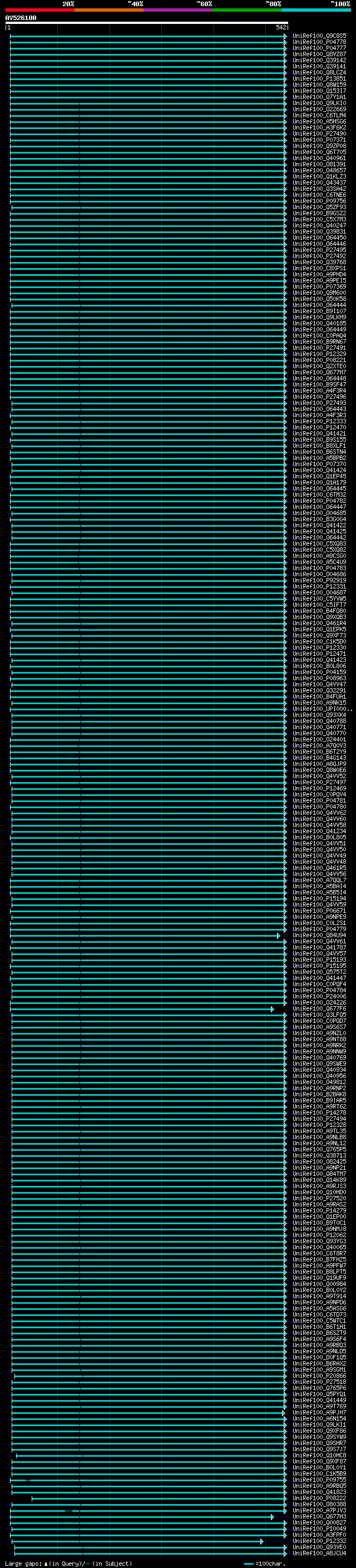356x1568 pixels.
Task: Click the purple ~60% identity legend bar
Action: click(179, 10)
